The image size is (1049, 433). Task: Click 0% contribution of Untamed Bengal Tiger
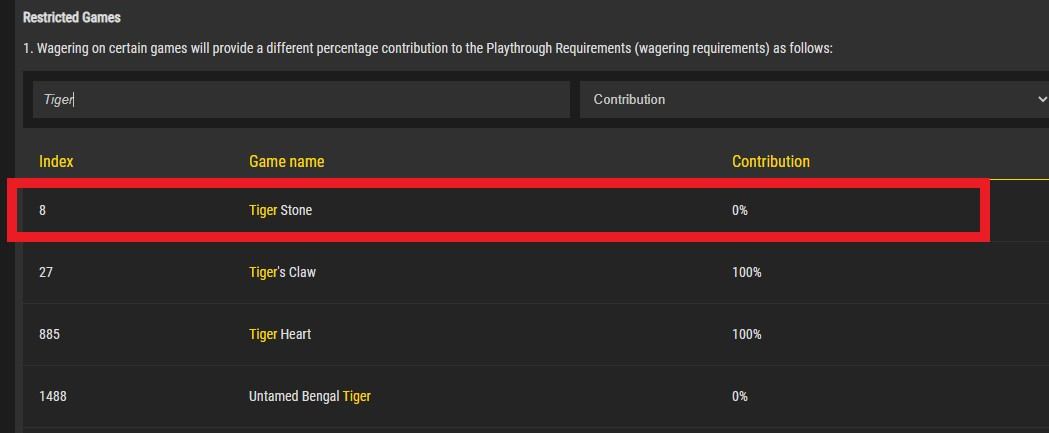pyautogui.click(x=739, y=396)
